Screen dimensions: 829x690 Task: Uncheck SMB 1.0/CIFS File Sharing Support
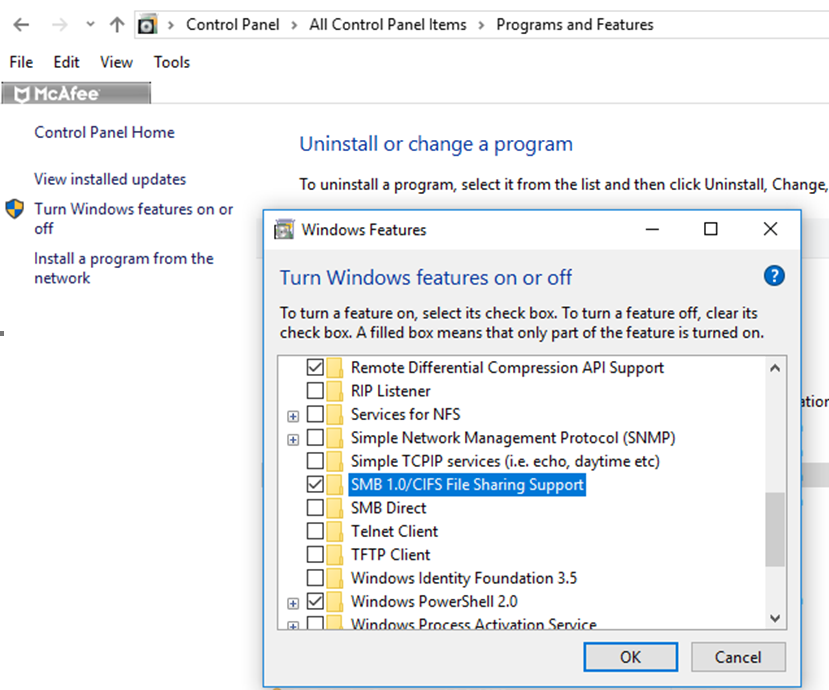[x=315, y=484]
